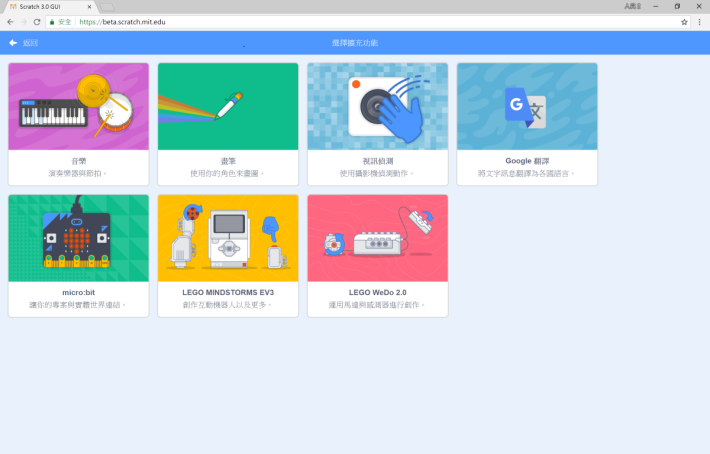Click the 選擇擴充功能 header title
This screenshot has width=710, height=454.
(x=355, y=43)
